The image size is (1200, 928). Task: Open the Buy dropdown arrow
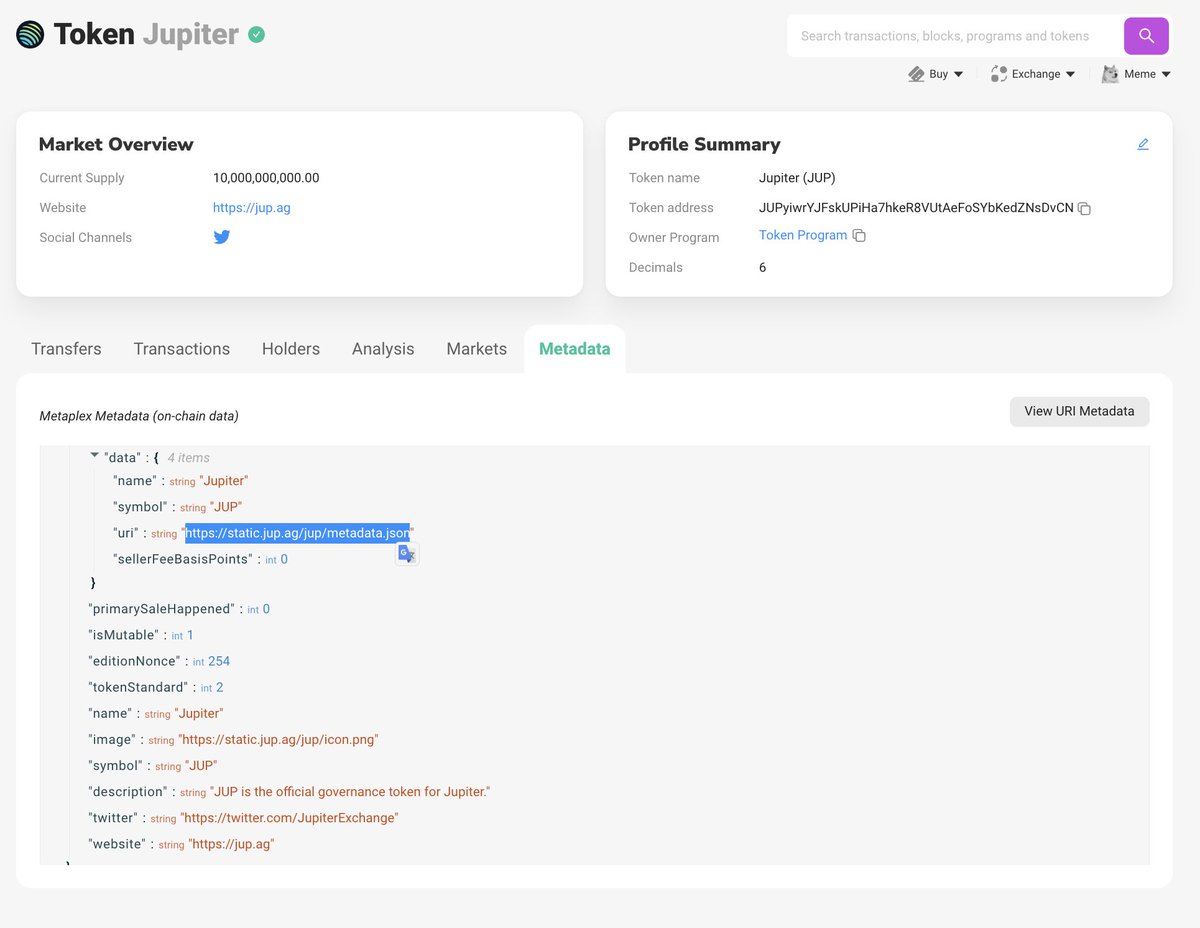(x=959, y=74)
